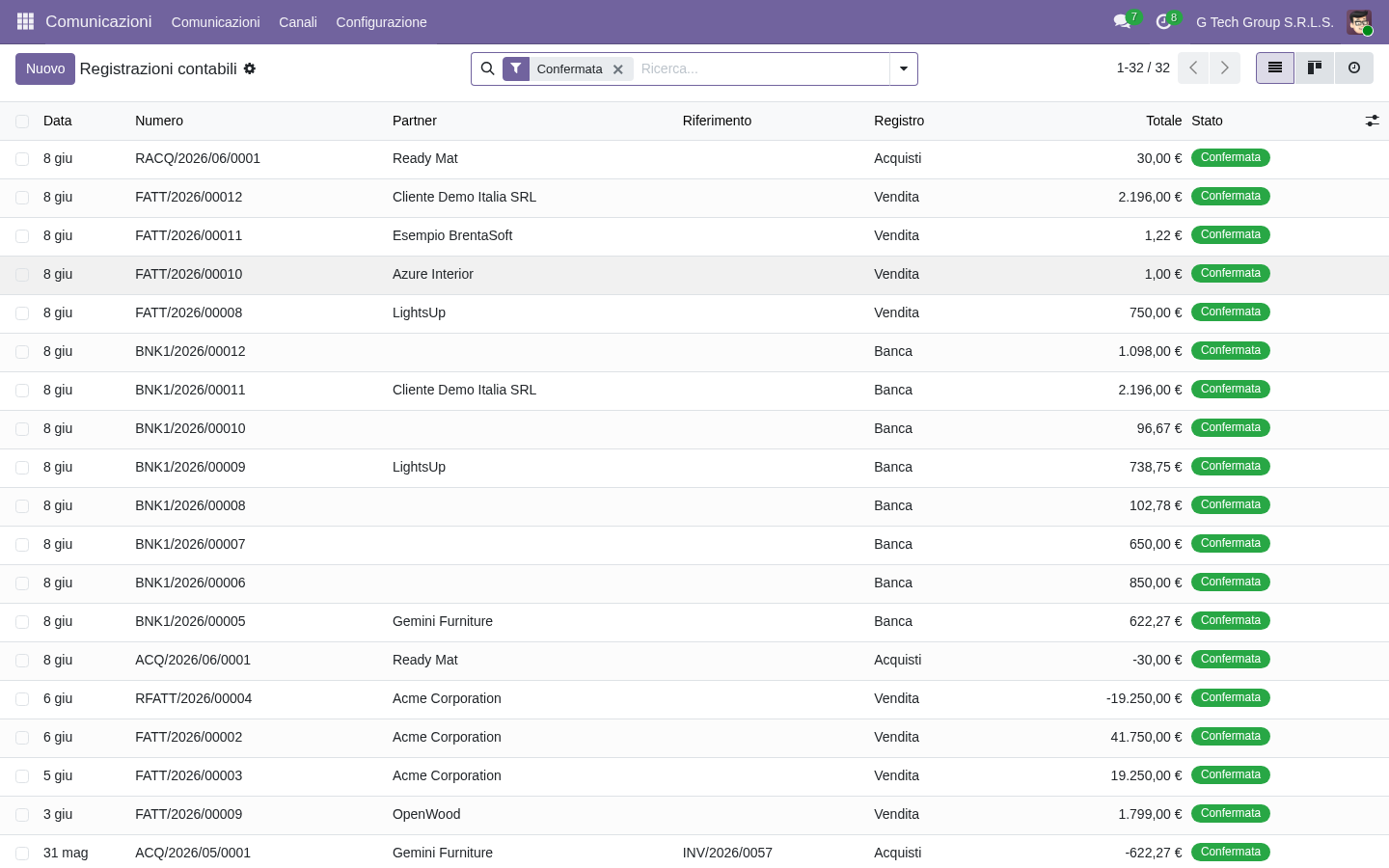Go to the next page arrow
Screen dimensions: 1389x868
(1225, 68)
